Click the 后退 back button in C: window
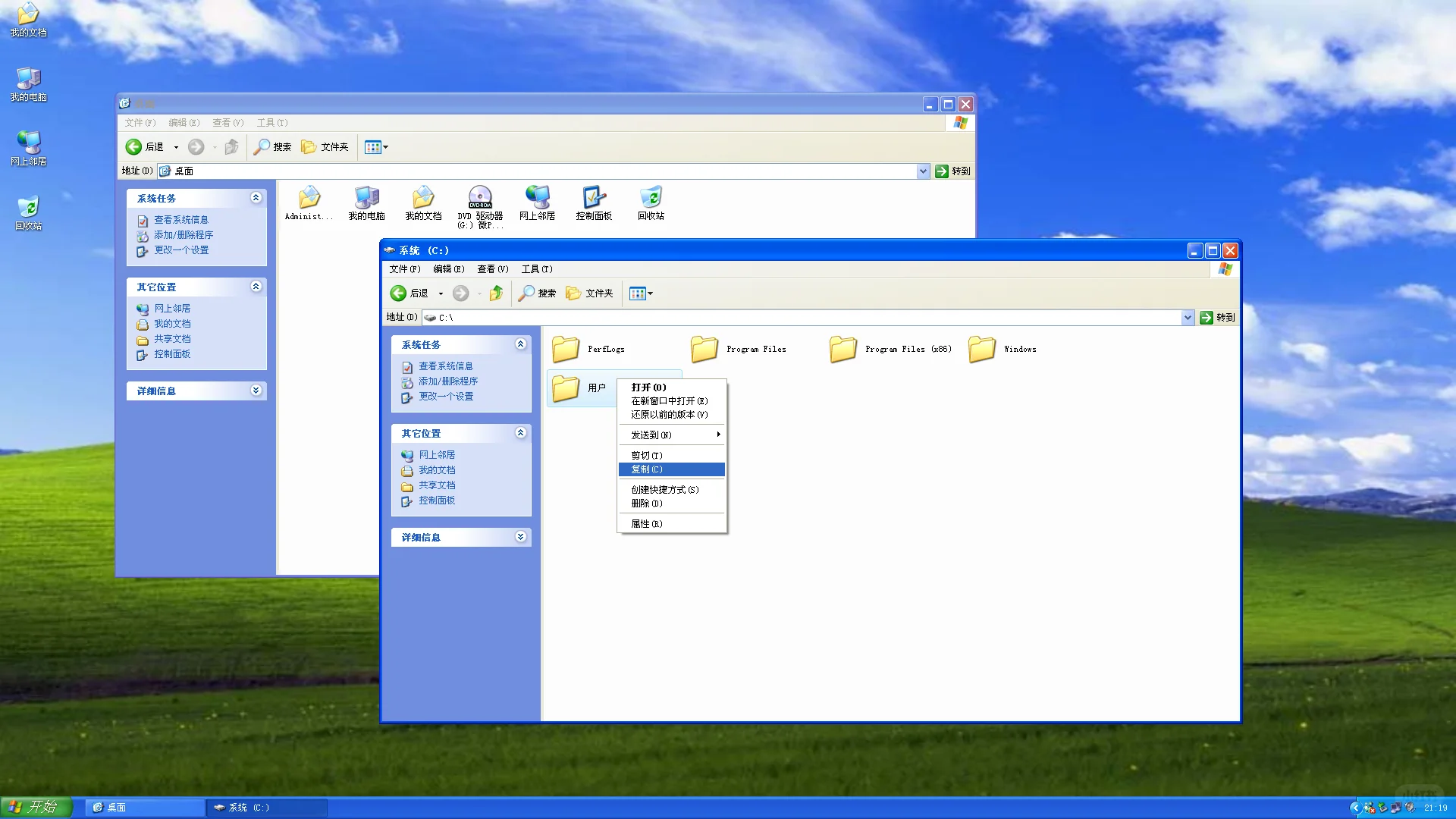Screen dimensions: 1456x819 coord(410,293)
